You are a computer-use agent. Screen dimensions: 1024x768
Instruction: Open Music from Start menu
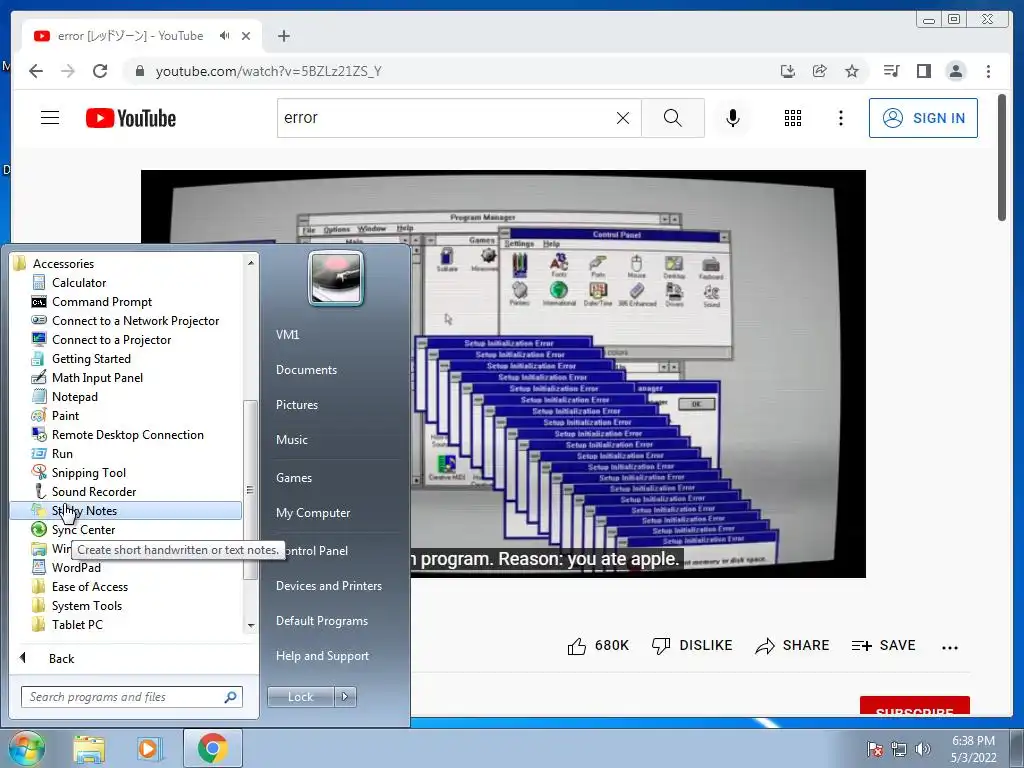point(291,440)
